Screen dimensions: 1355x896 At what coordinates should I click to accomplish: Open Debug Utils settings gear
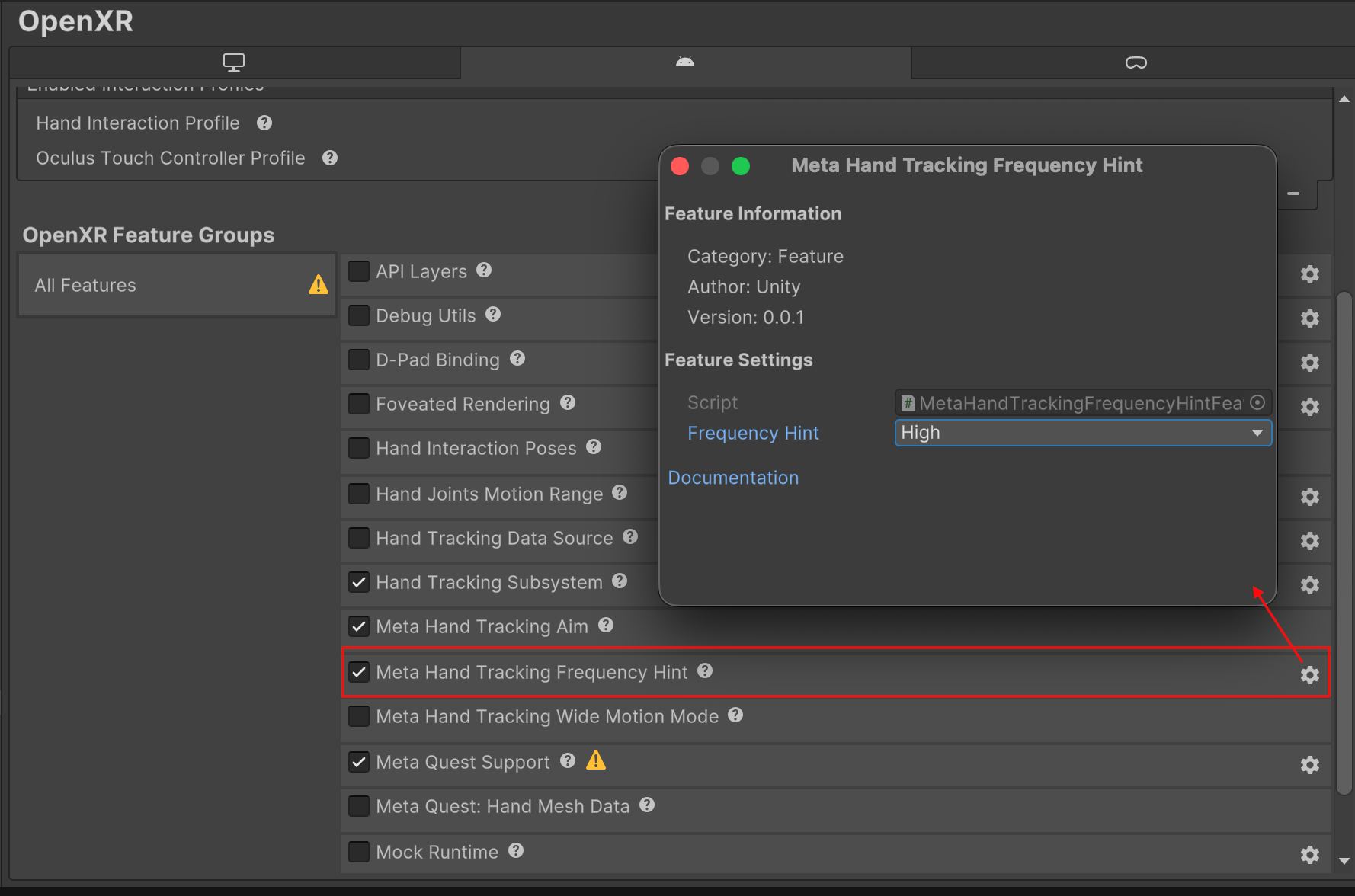click(x=1310, y=318)
